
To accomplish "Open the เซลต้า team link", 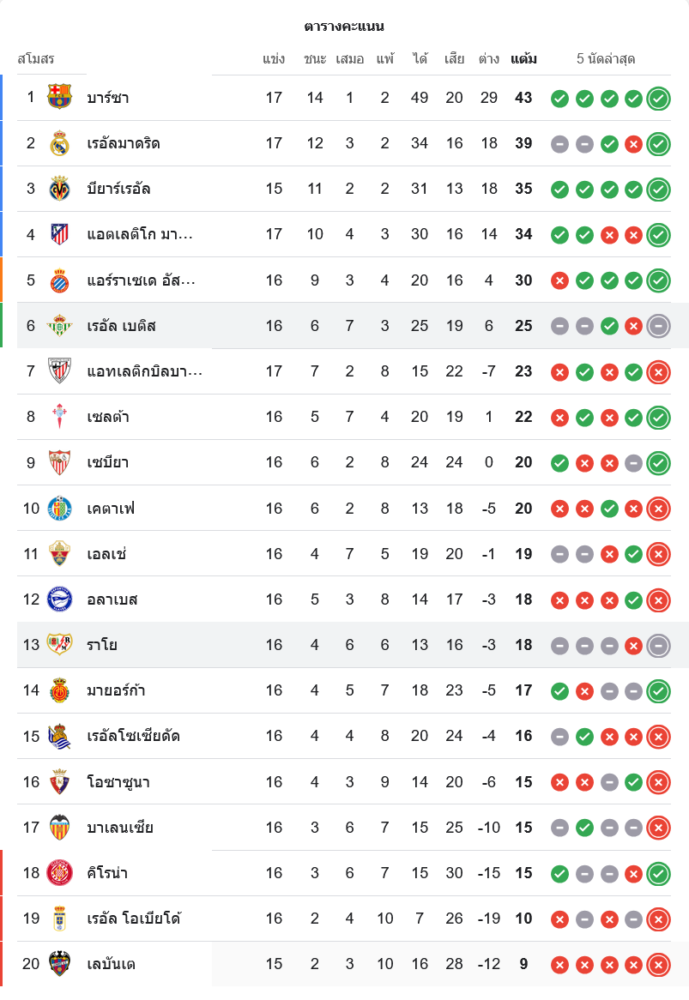I will click(108, 417).
